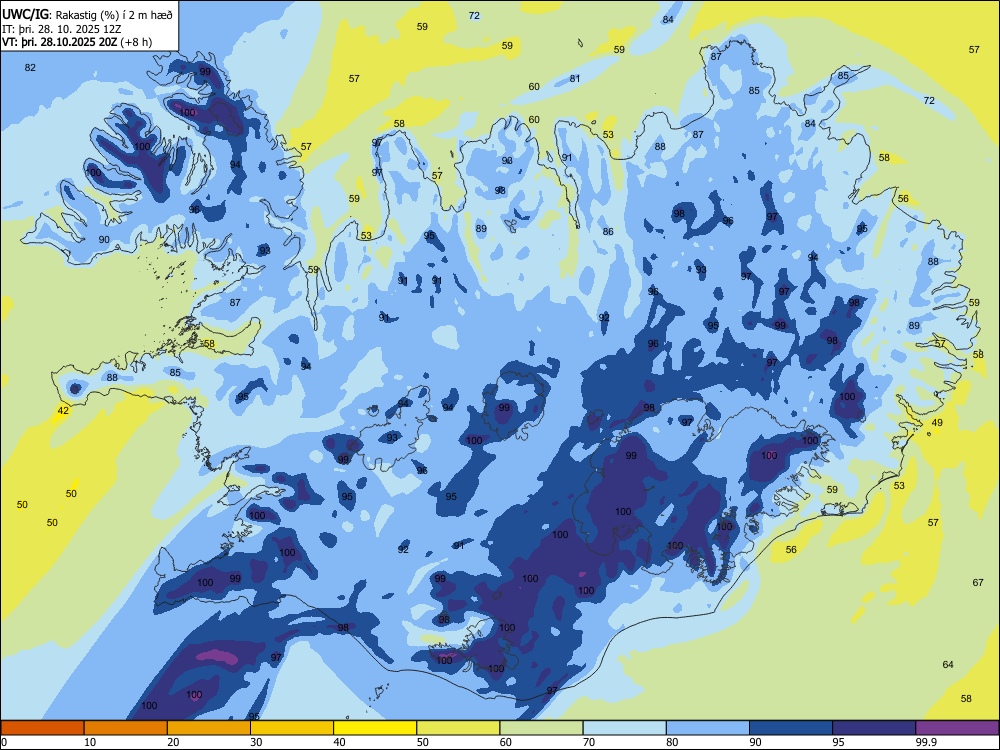Click the "81" humidity value on the map
This screenshot has height=750, width=1000.
(x=575, y=78)
